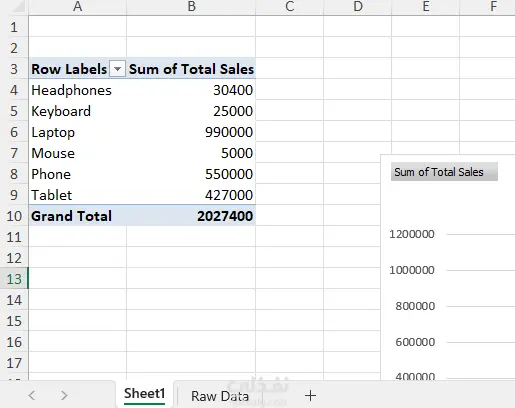The width and height of the screenshot is (515, 408).
Task: Select the row 3 header
Action: point(14,69)
